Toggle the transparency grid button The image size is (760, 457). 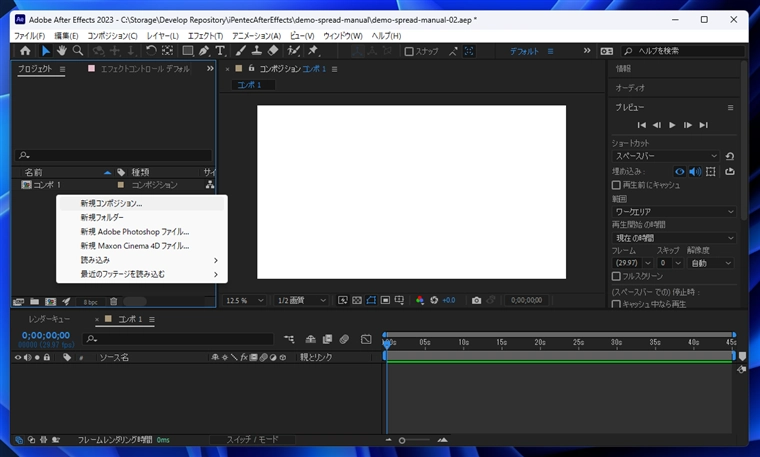(357, 300)
